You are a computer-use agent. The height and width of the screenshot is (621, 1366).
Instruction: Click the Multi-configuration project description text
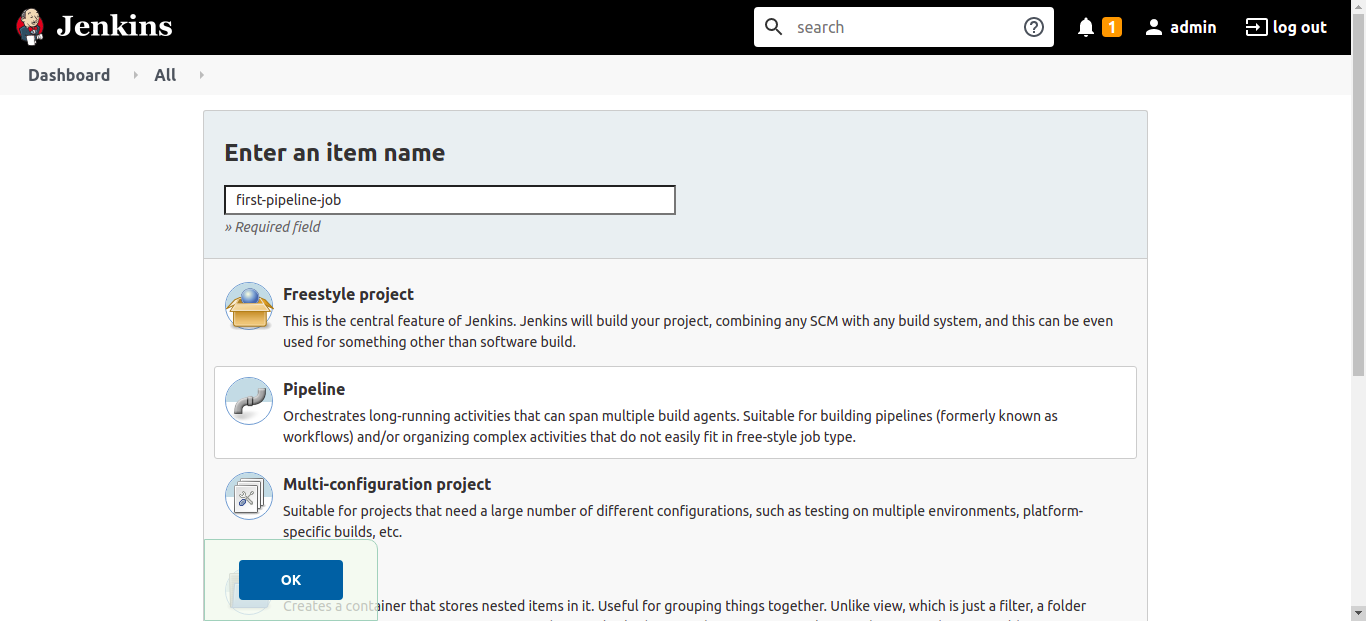tap(683, 521)
